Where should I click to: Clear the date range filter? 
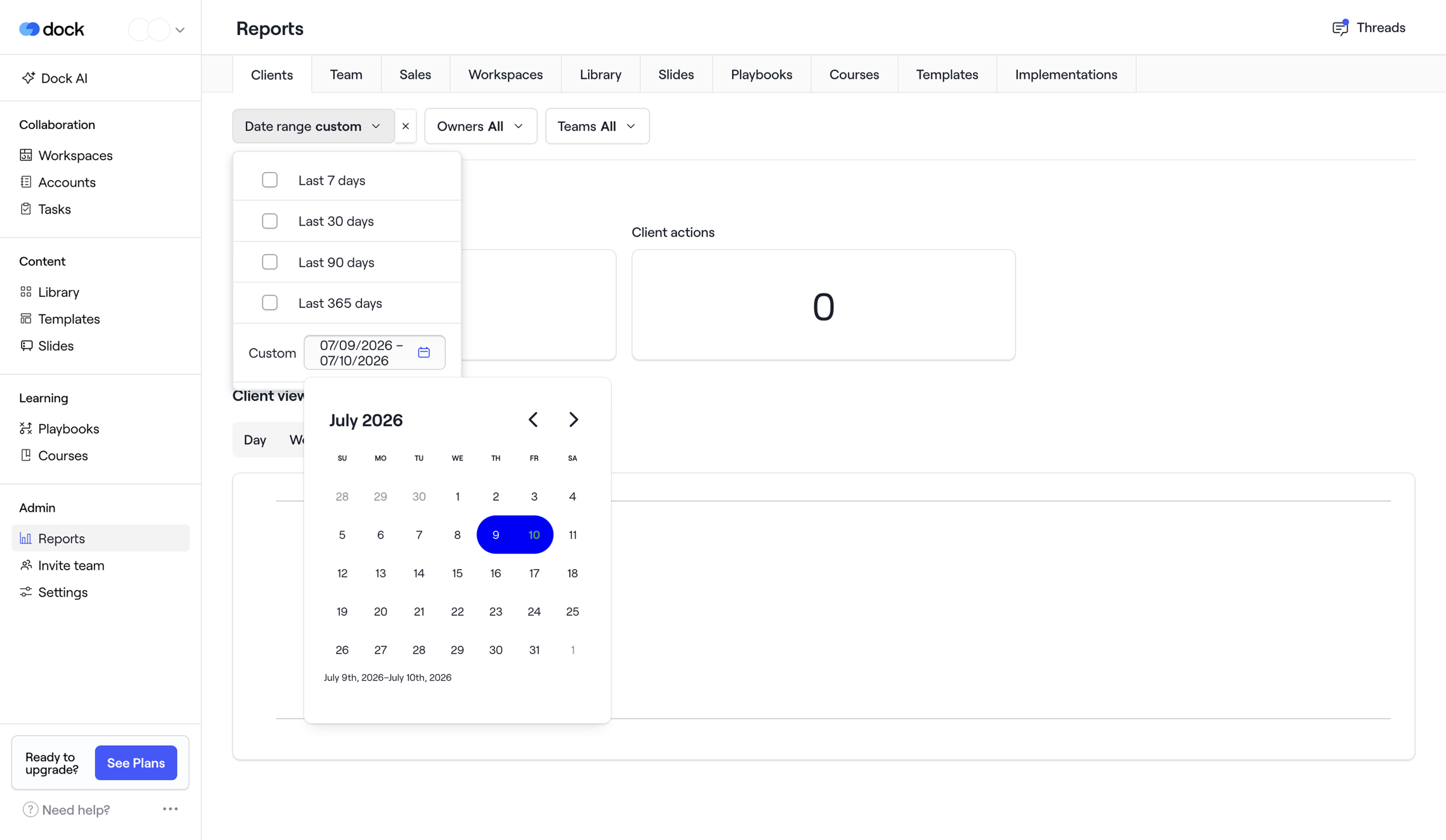coord(405,126)
